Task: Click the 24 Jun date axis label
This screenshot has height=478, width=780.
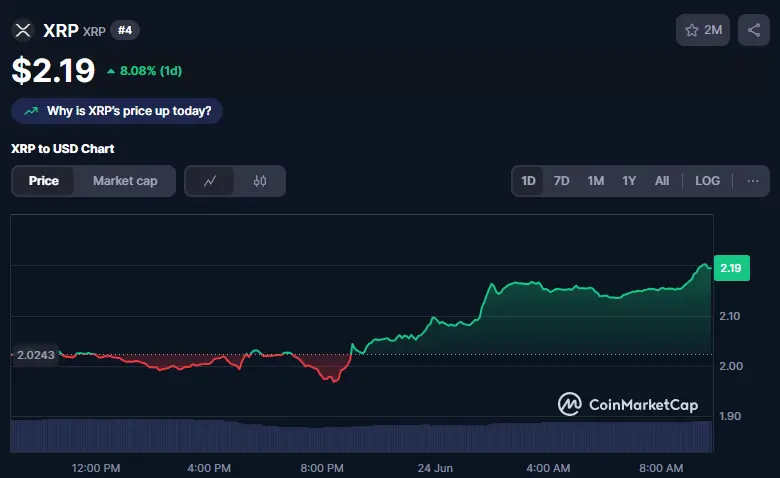Action: (435, 468)
